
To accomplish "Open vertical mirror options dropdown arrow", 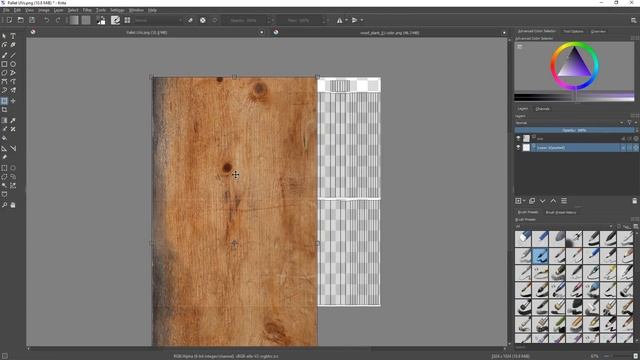I will pos(361,20).
